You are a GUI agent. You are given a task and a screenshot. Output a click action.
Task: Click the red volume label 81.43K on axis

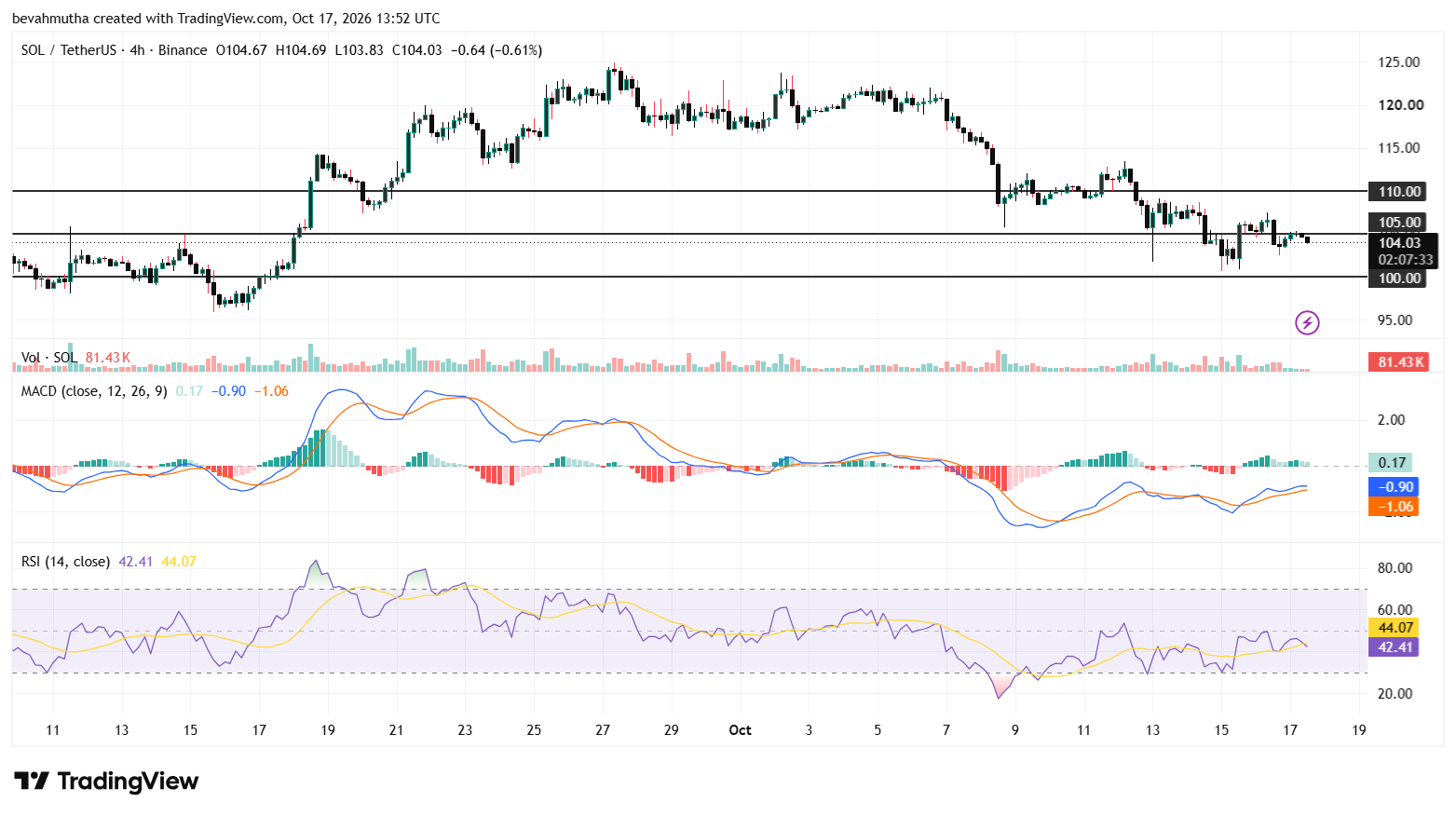point(1398,362)
